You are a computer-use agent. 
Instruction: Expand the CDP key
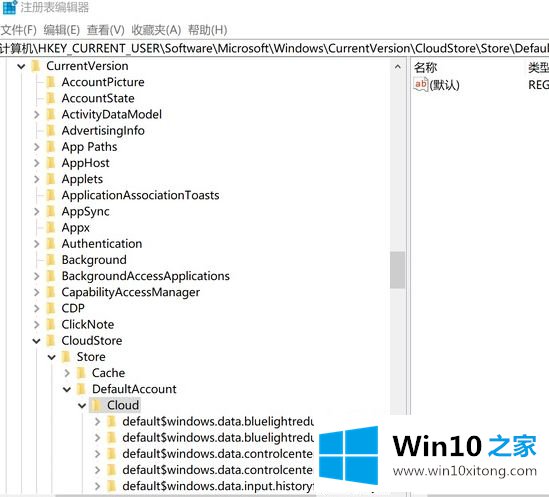[37, 308]
